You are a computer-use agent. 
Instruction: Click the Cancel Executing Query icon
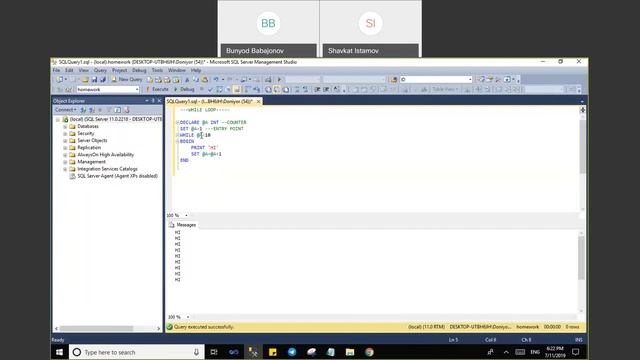point(202,89)
